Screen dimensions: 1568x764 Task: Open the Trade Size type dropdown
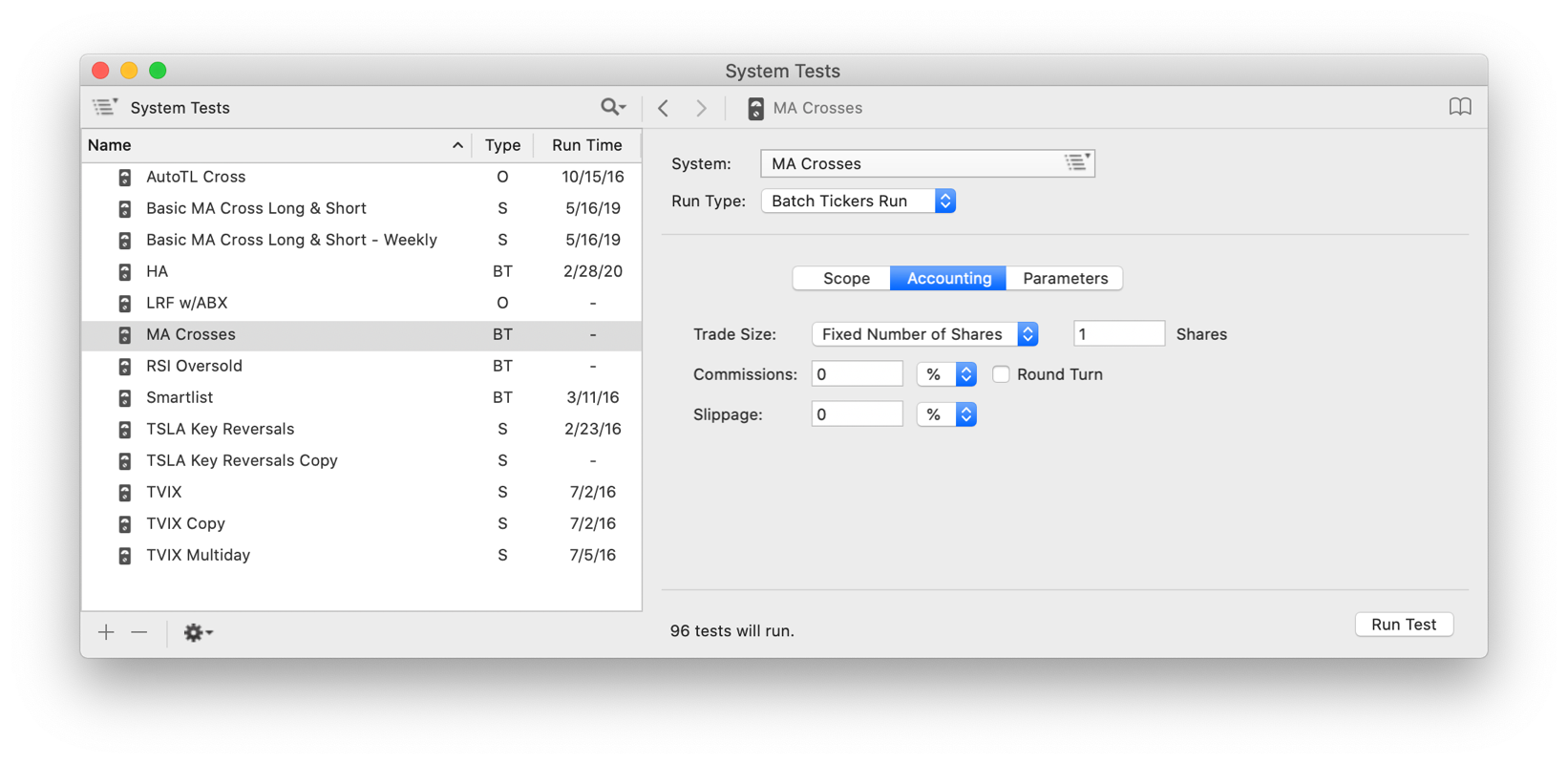tap(924, 334)
